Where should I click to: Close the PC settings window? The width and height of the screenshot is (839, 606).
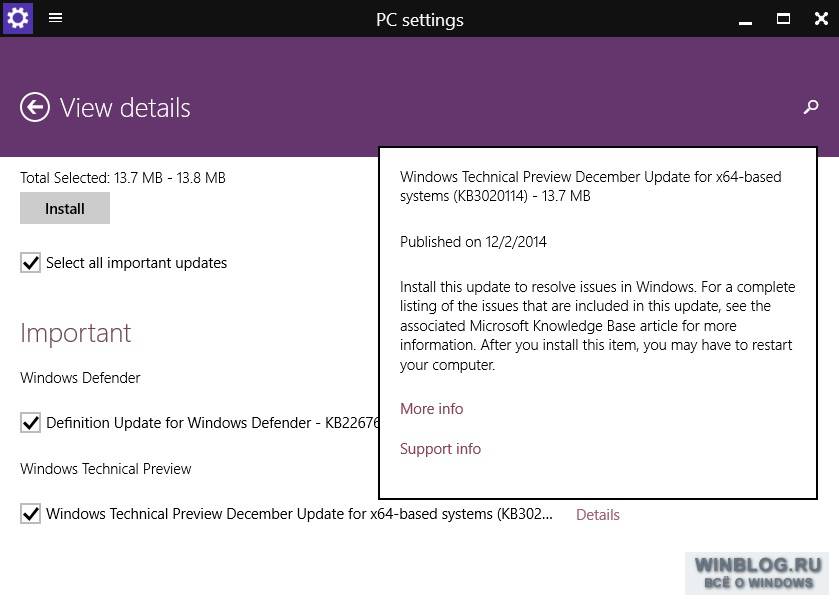tap(821, 19)
